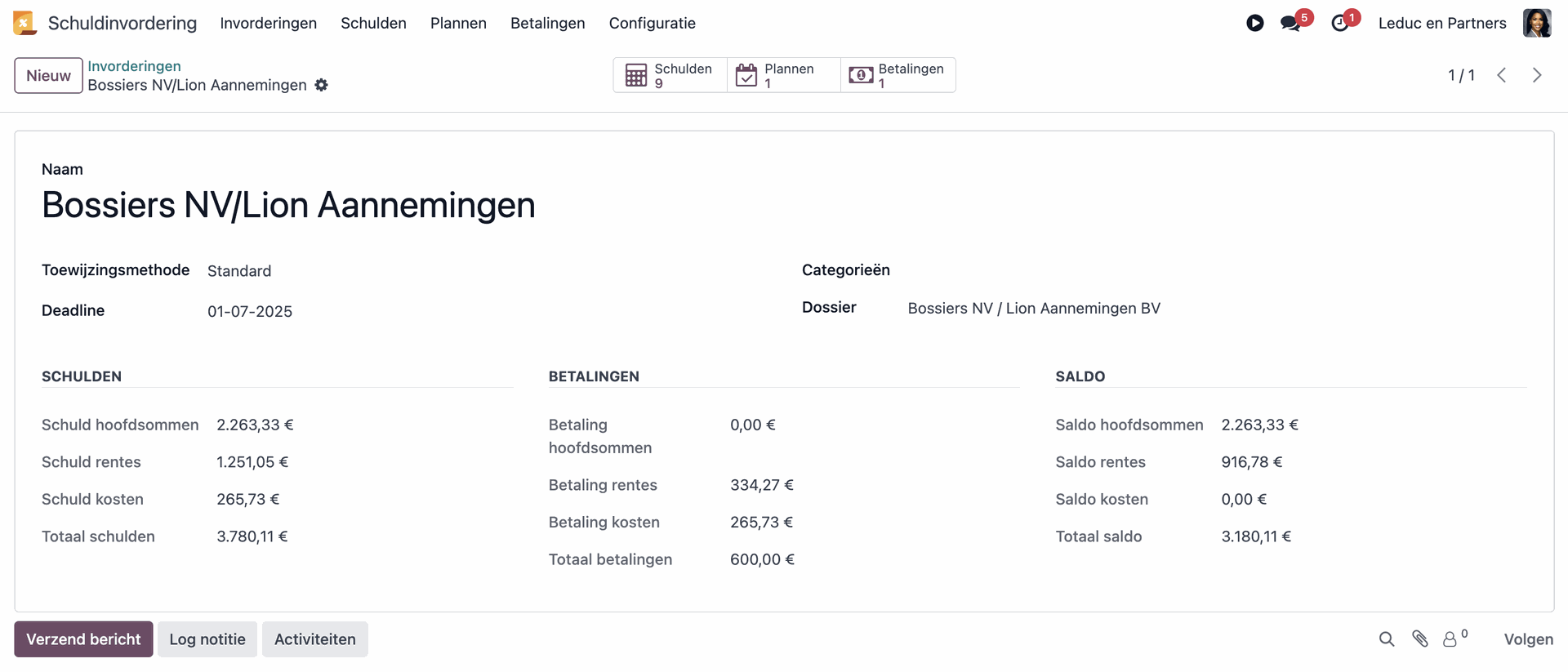The height and width of the screenshot is (672, 1568).
Task: Click the Invorderingen breadcrumb link
Action: [134, 66]
